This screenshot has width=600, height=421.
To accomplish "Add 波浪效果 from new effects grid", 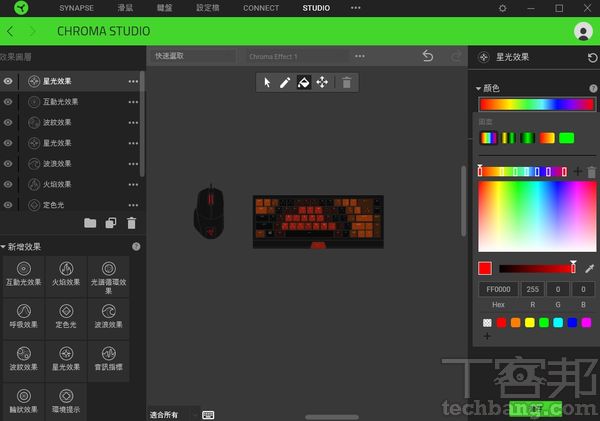I will [x=109, y=317].
